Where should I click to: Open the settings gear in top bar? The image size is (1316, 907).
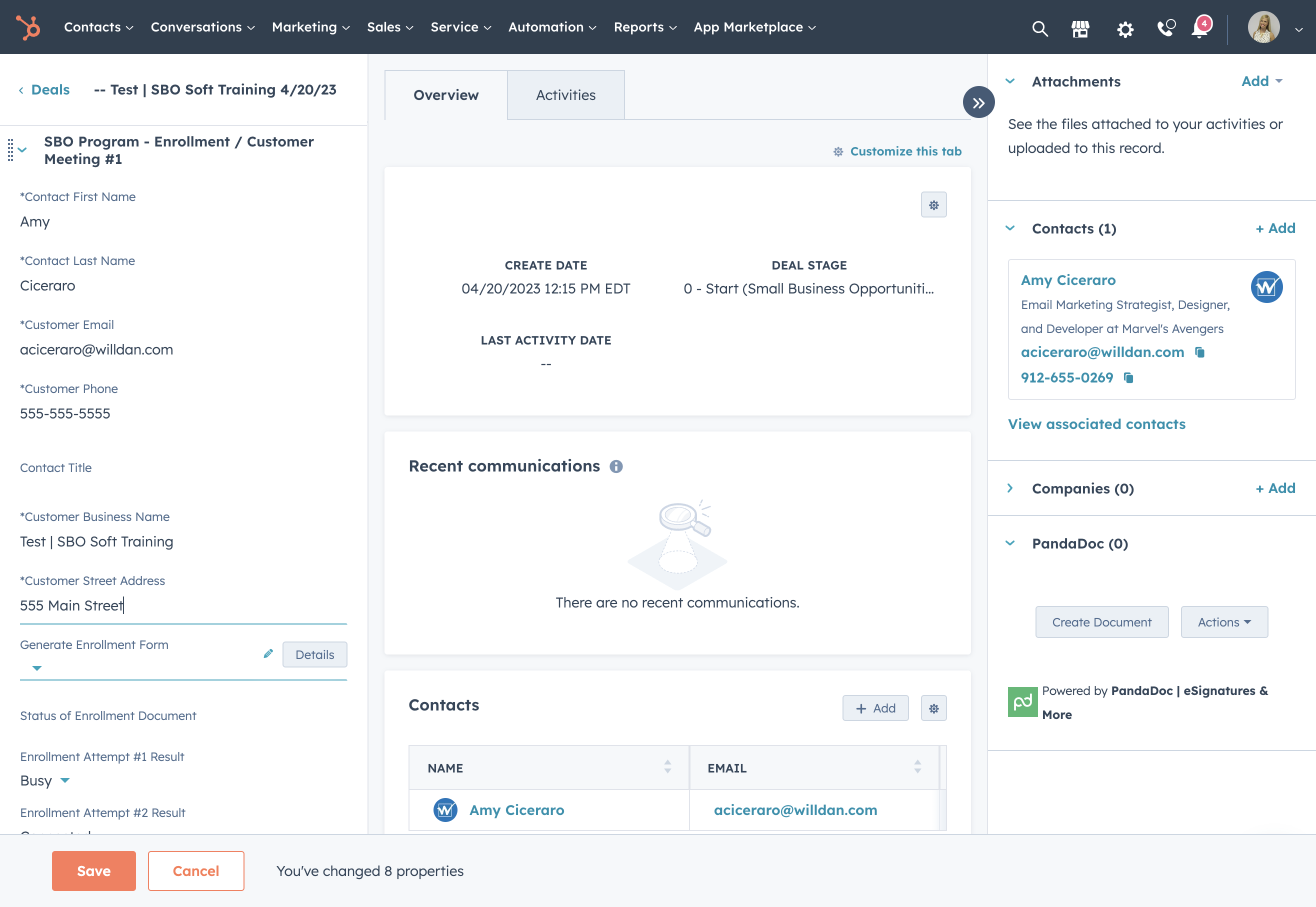click(1125, 28)
